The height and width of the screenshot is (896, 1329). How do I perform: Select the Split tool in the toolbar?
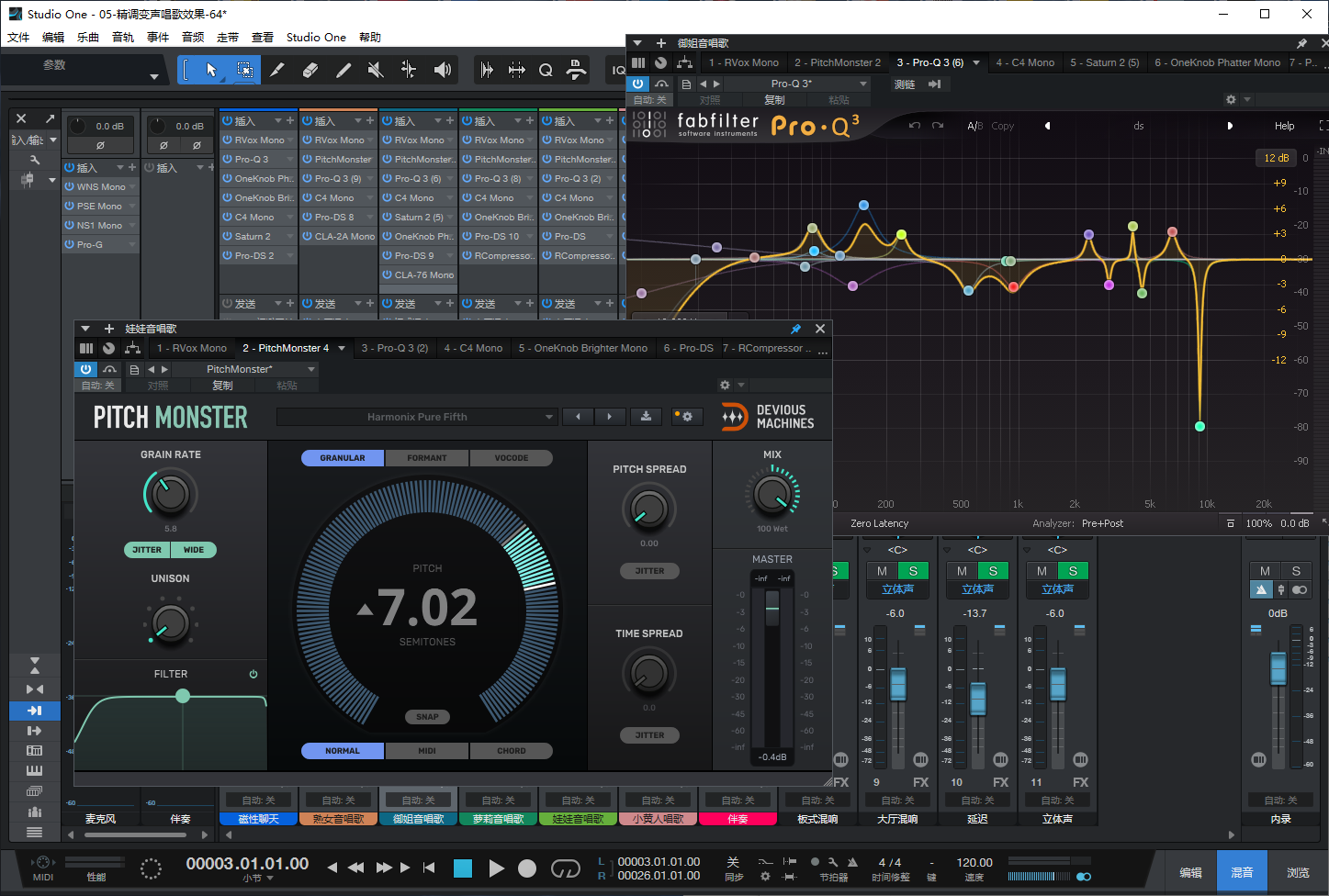[x=278, y=69]
